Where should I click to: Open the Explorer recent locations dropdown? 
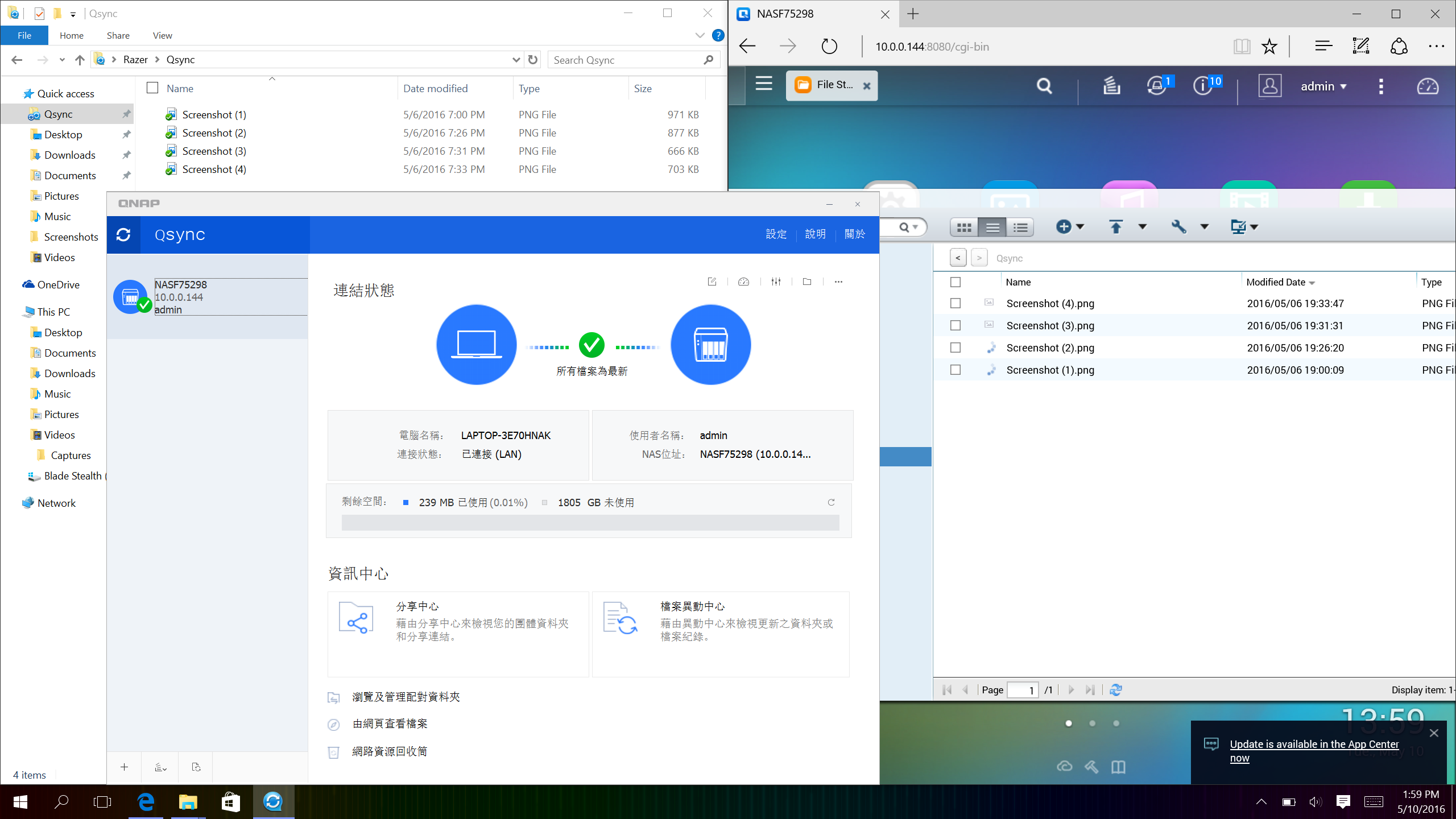[x=62, y=60]
